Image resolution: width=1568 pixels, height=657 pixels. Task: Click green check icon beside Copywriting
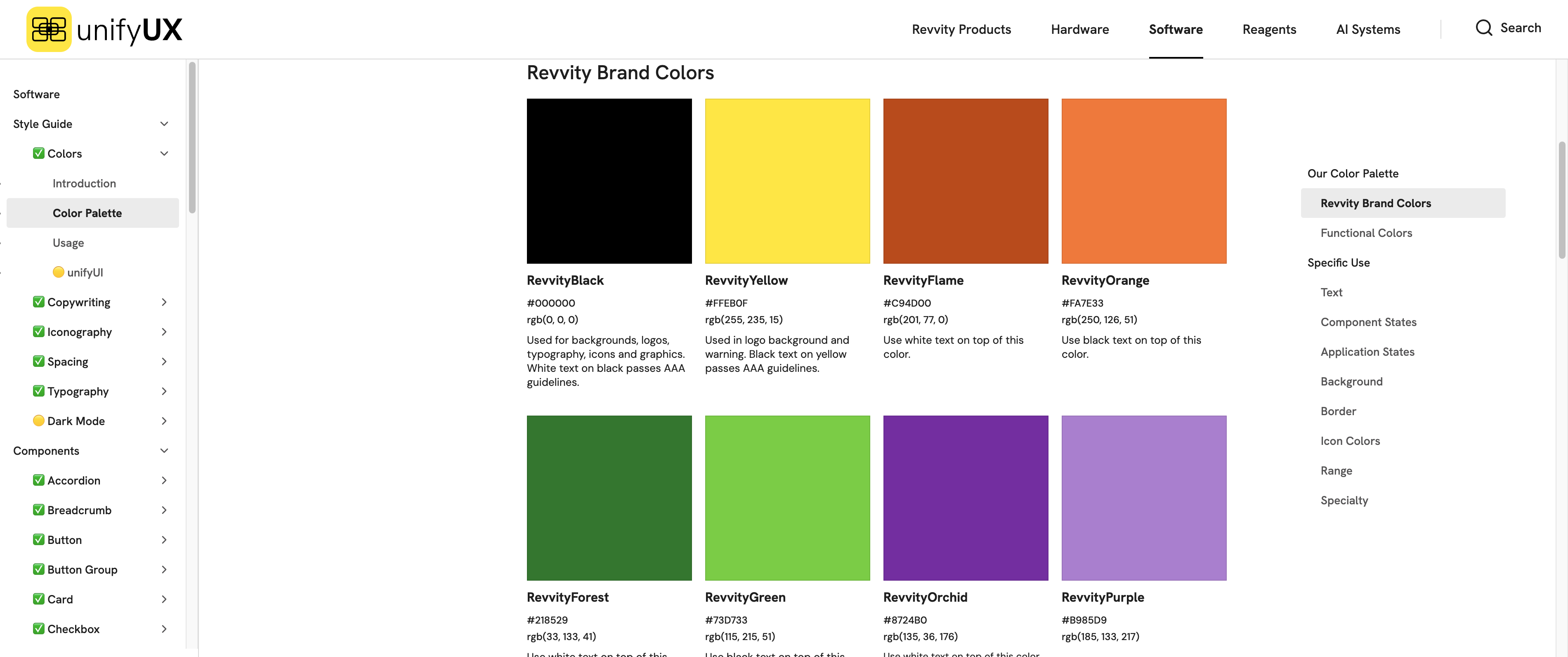38,302
